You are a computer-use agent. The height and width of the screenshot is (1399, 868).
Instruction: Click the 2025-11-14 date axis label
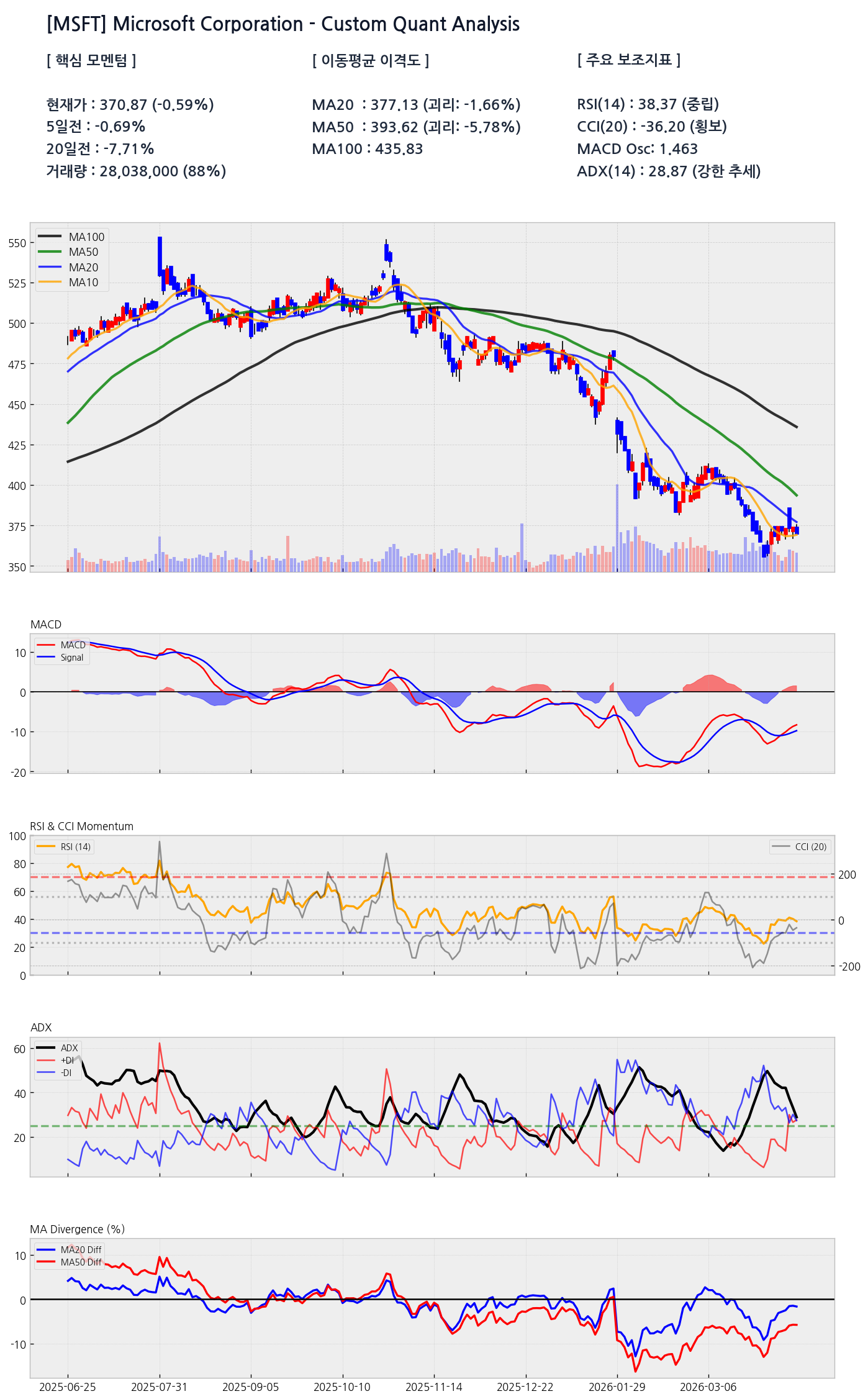[x=434, y=1387]
